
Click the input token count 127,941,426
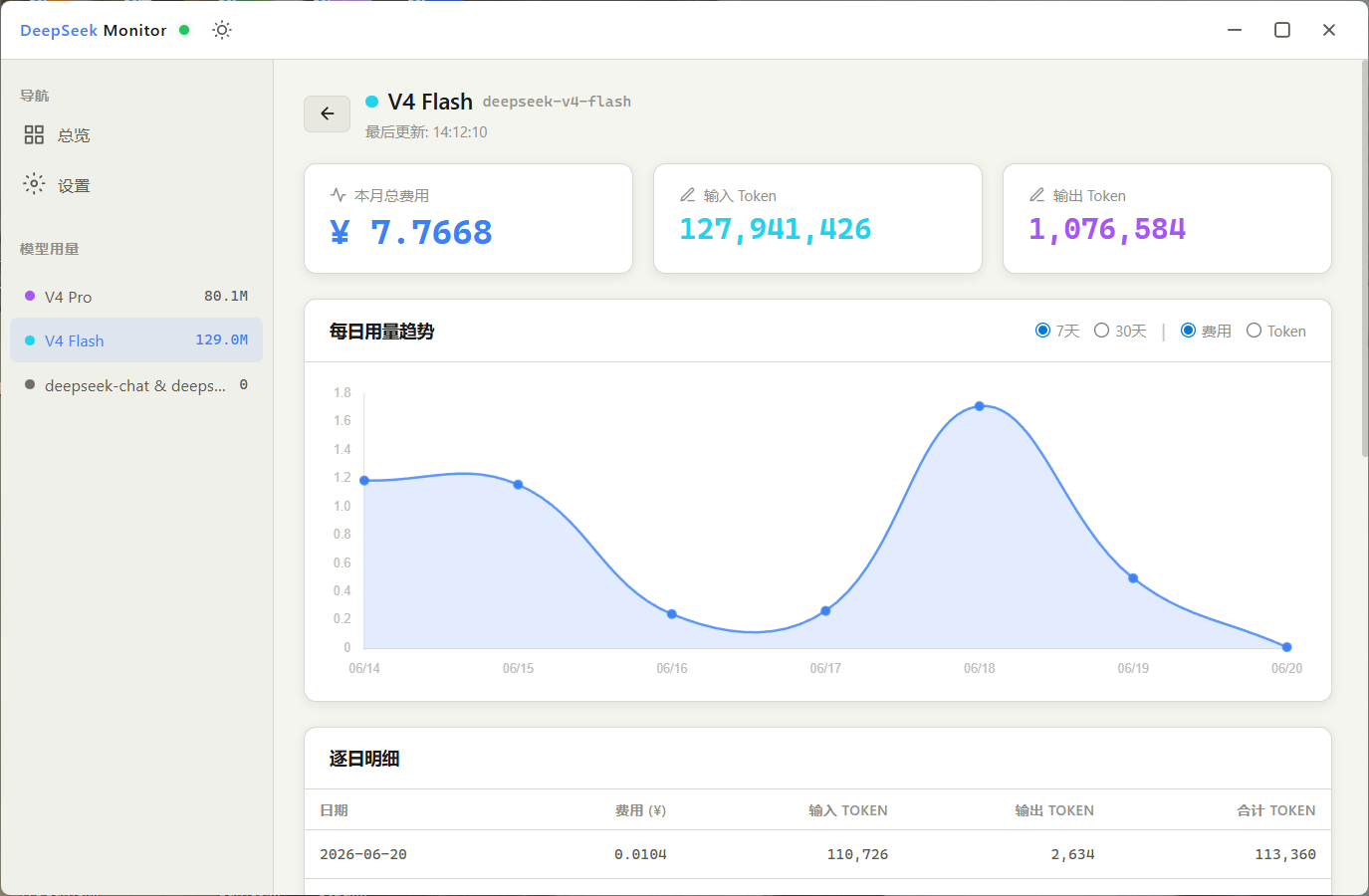(776, 229)
